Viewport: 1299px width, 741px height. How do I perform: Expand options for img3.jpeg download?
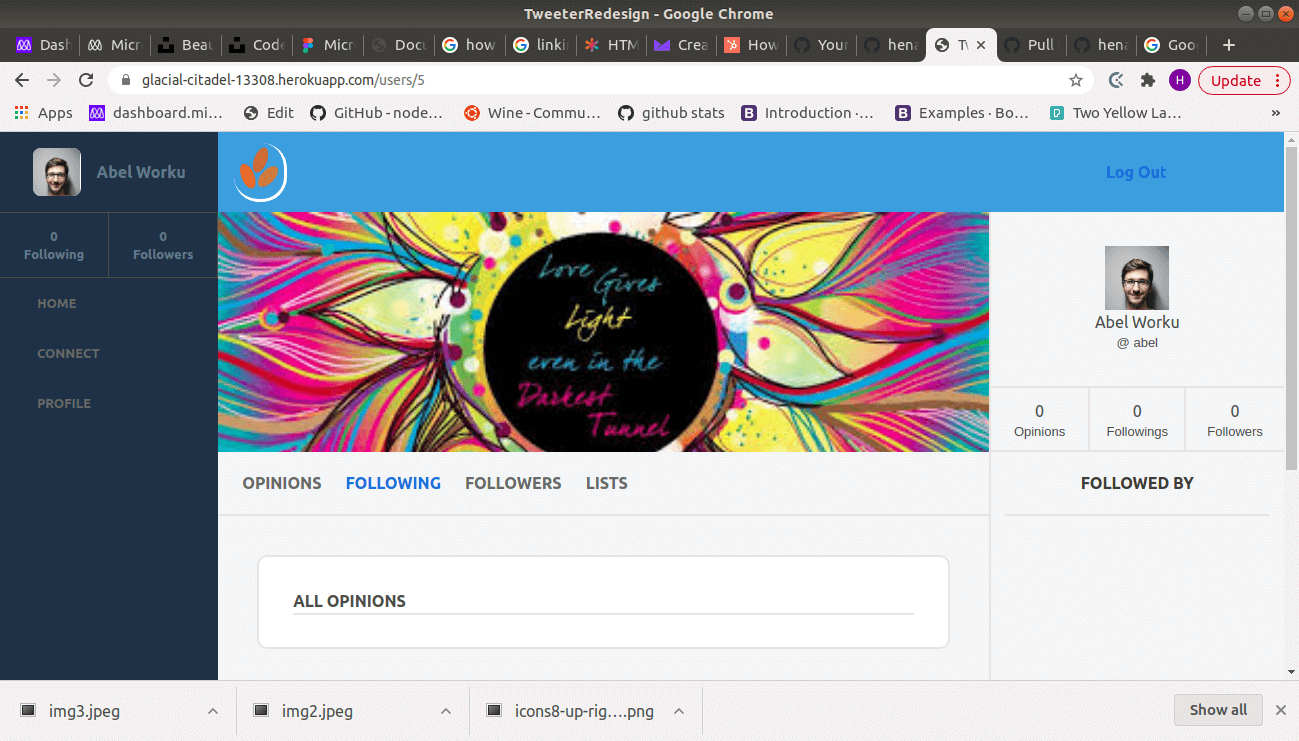(x=212, y=711)
